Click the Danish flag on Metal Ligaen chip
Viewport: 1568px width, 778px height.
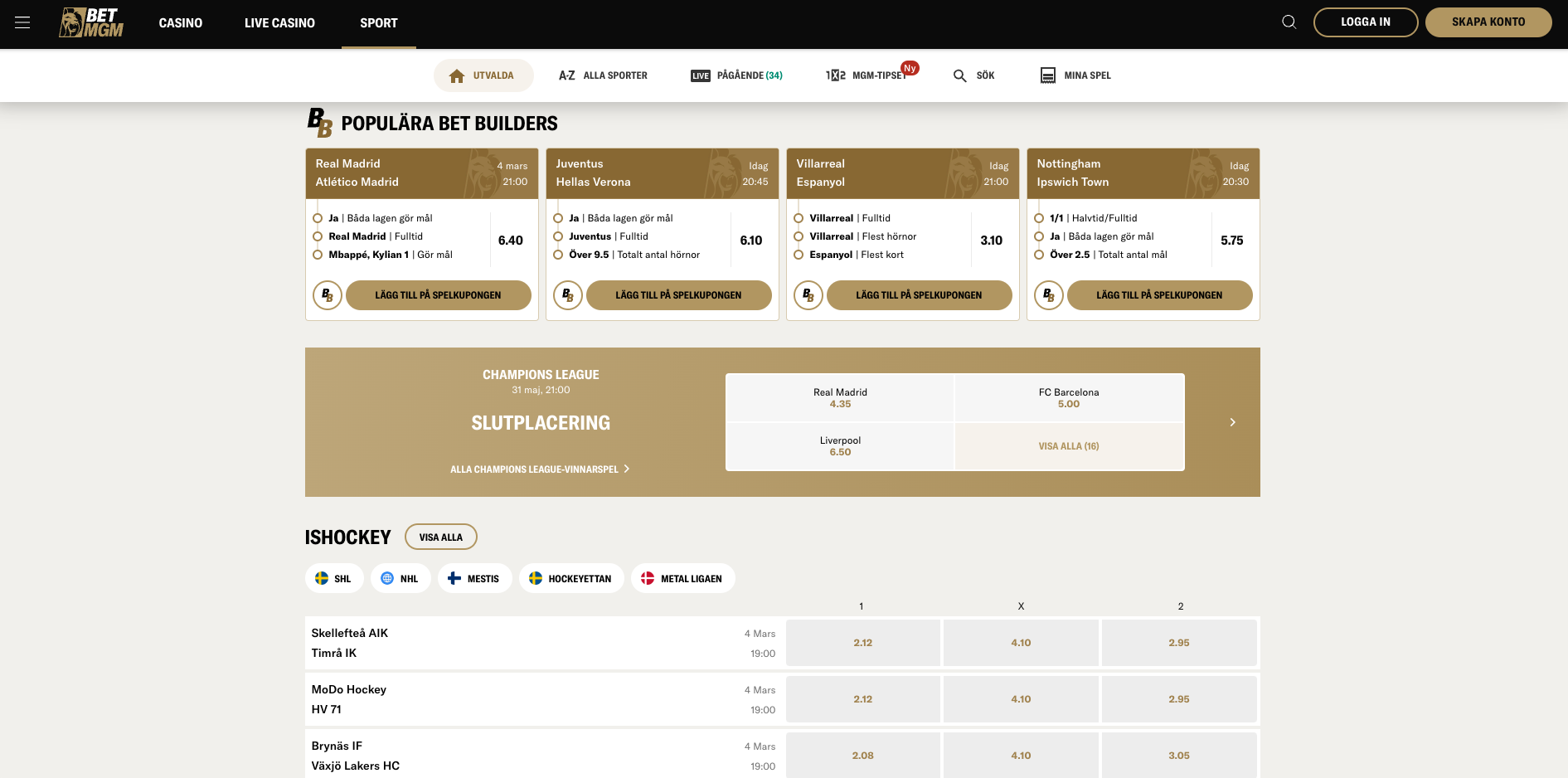point(648,578)
